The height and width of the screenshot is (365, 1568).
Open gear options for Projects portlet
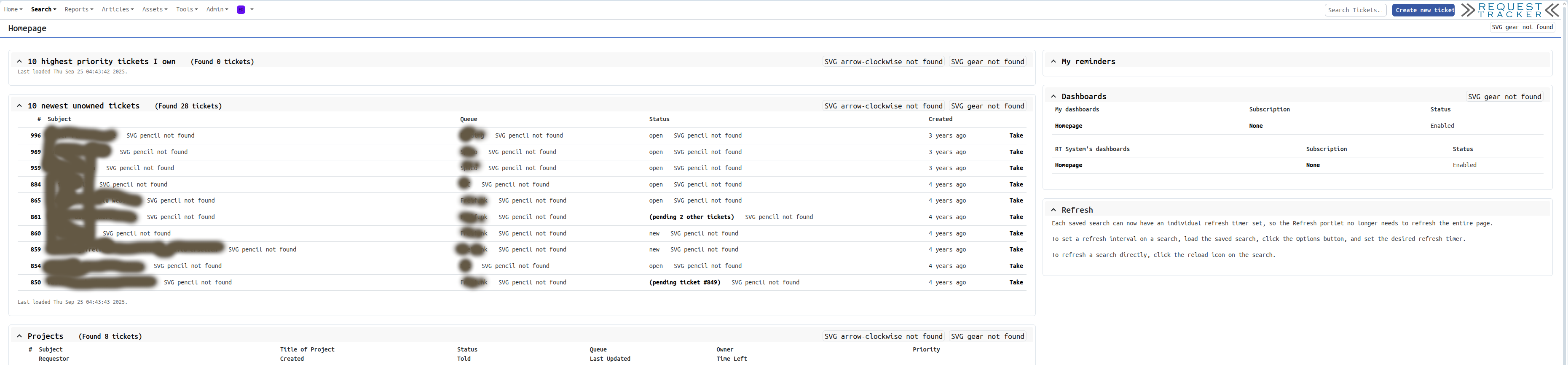point(987,336)
